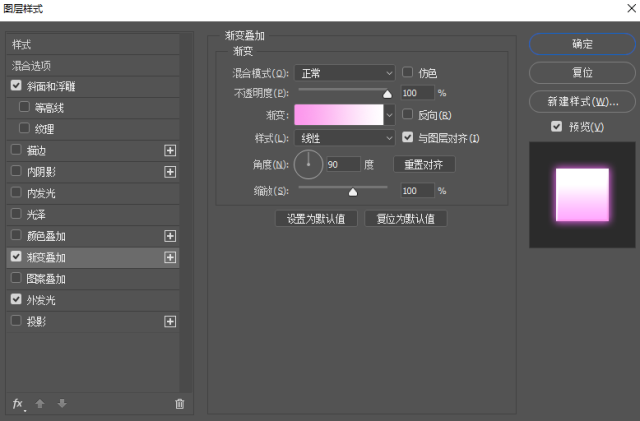This screenshot has height=421, width=640.
Task: Enable the 内发光 checkbox
Action: coord(16,192)
